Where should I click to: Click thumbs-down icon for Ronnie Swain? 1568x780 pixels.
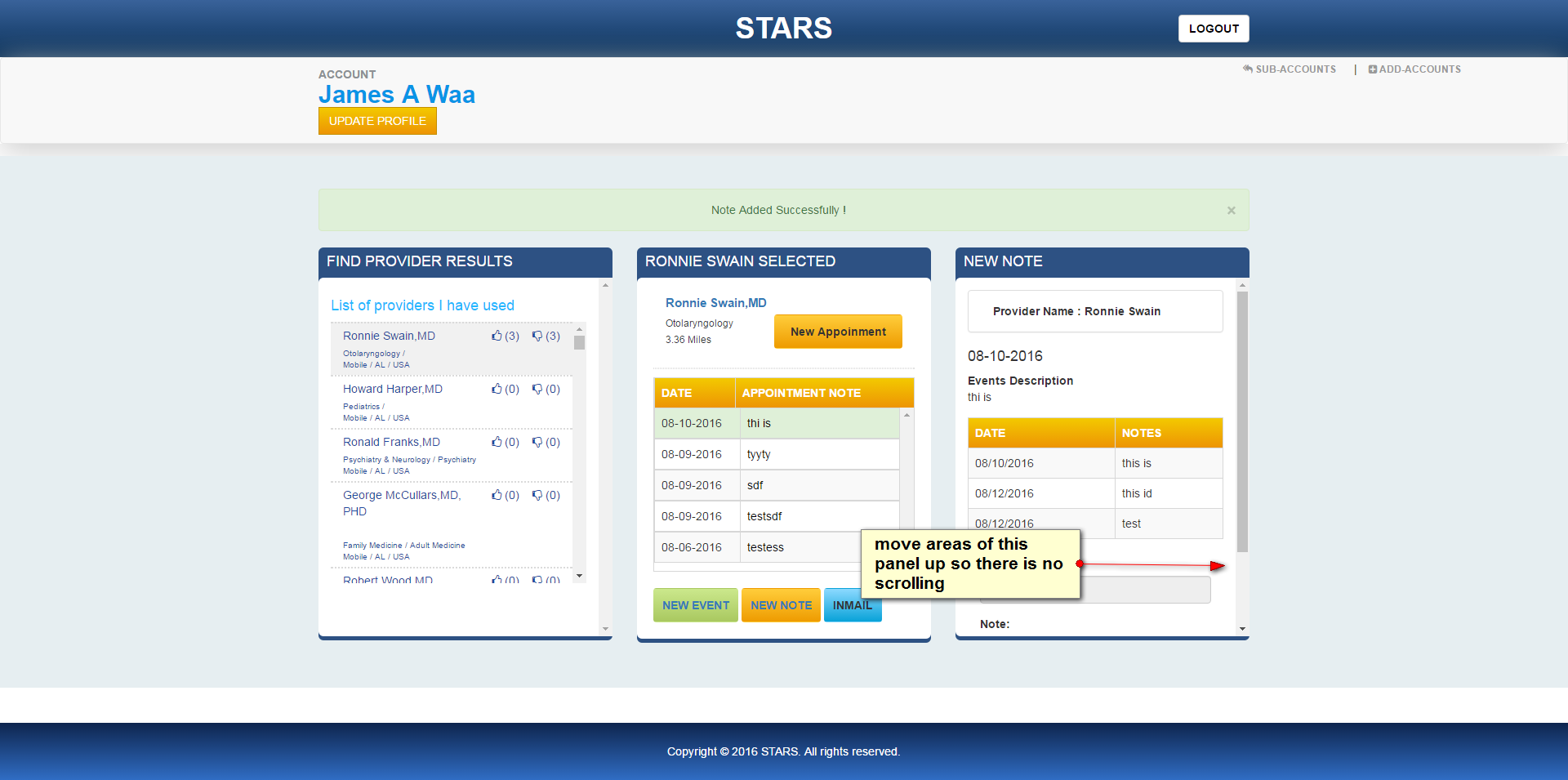tap(537, 336)
